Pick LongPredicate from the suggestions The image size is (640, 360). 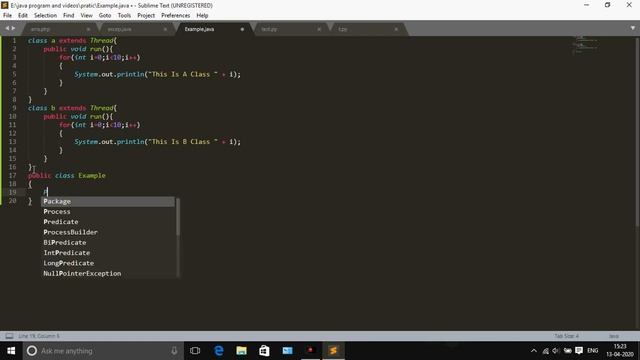[108, 263]
